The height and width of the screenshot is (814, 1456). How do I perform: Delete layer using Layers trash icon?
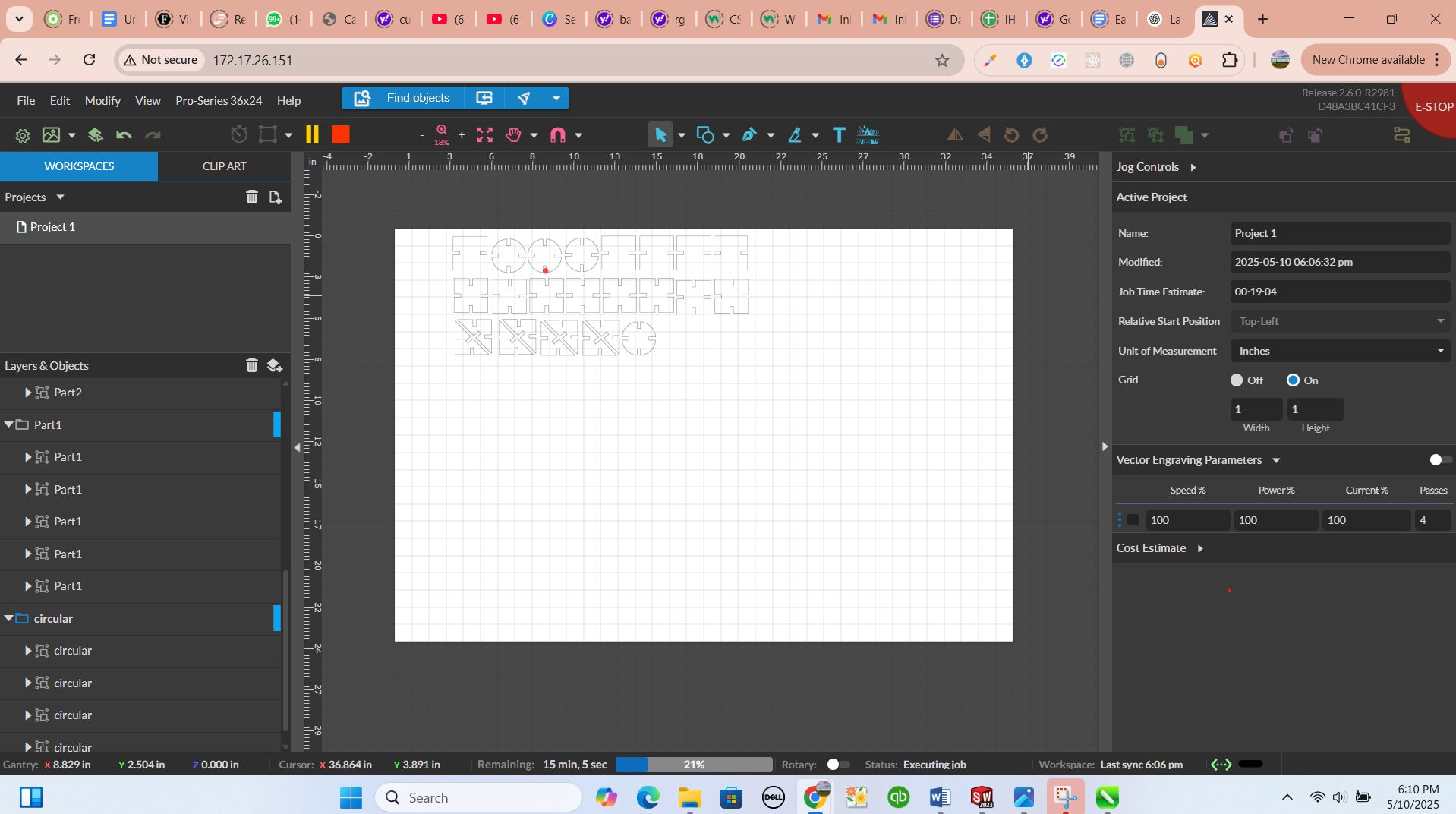[252, 365]
